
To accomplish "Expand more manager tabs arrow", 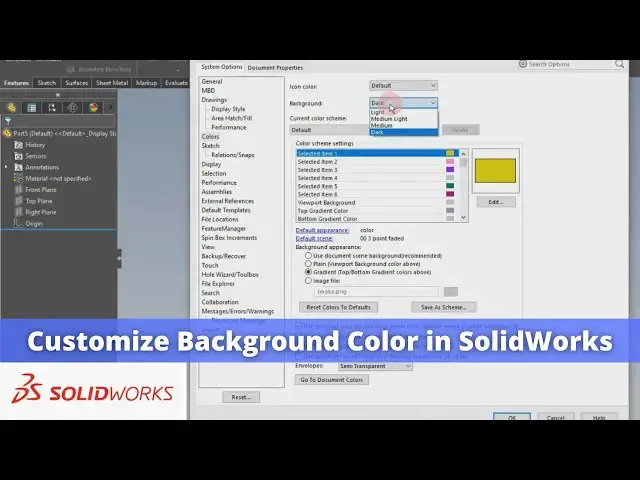I will (110, 107).
